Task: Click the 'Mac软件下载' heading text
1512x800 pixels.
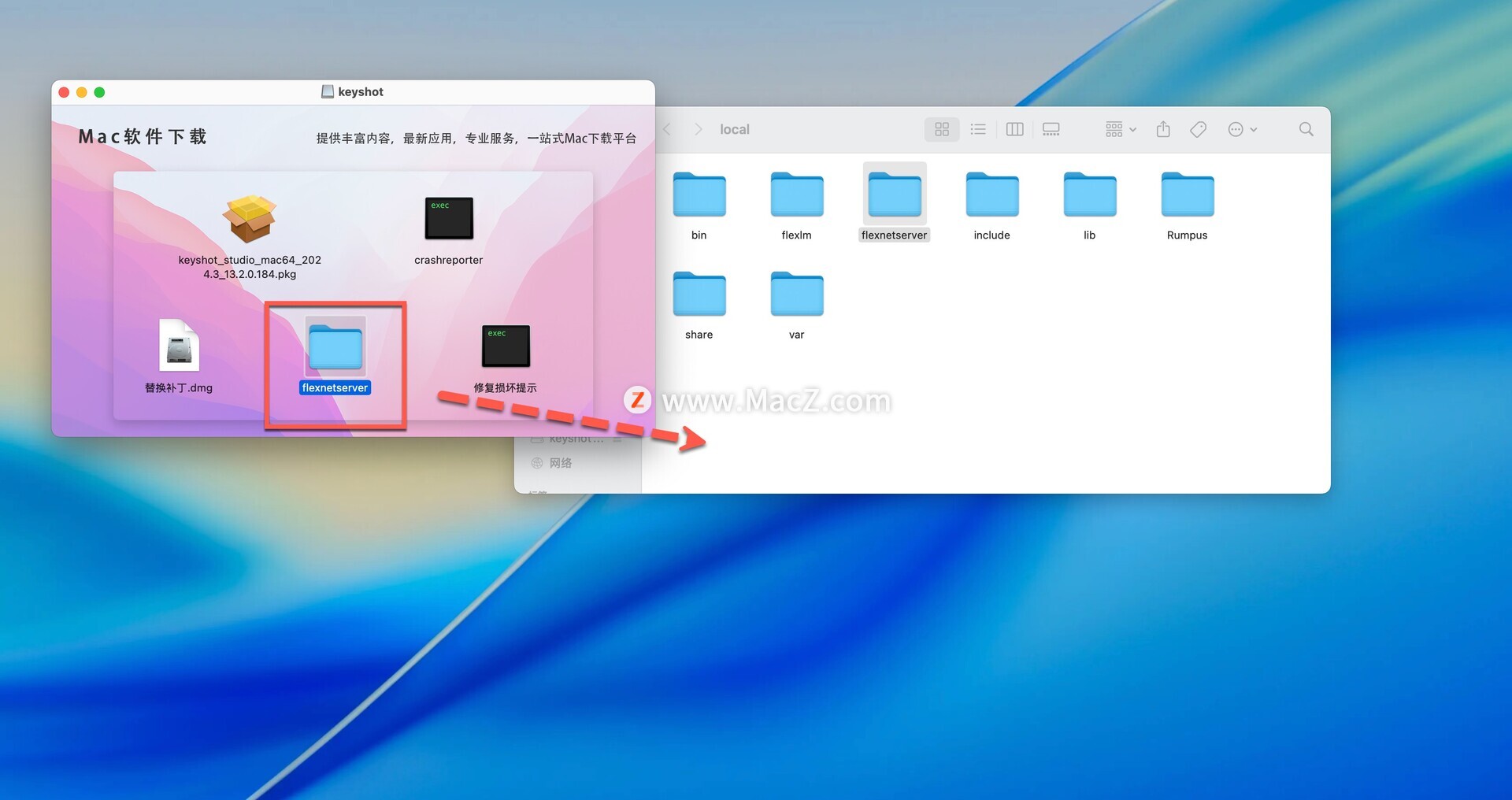Action: pyautogui.click(x=143, y=136)
